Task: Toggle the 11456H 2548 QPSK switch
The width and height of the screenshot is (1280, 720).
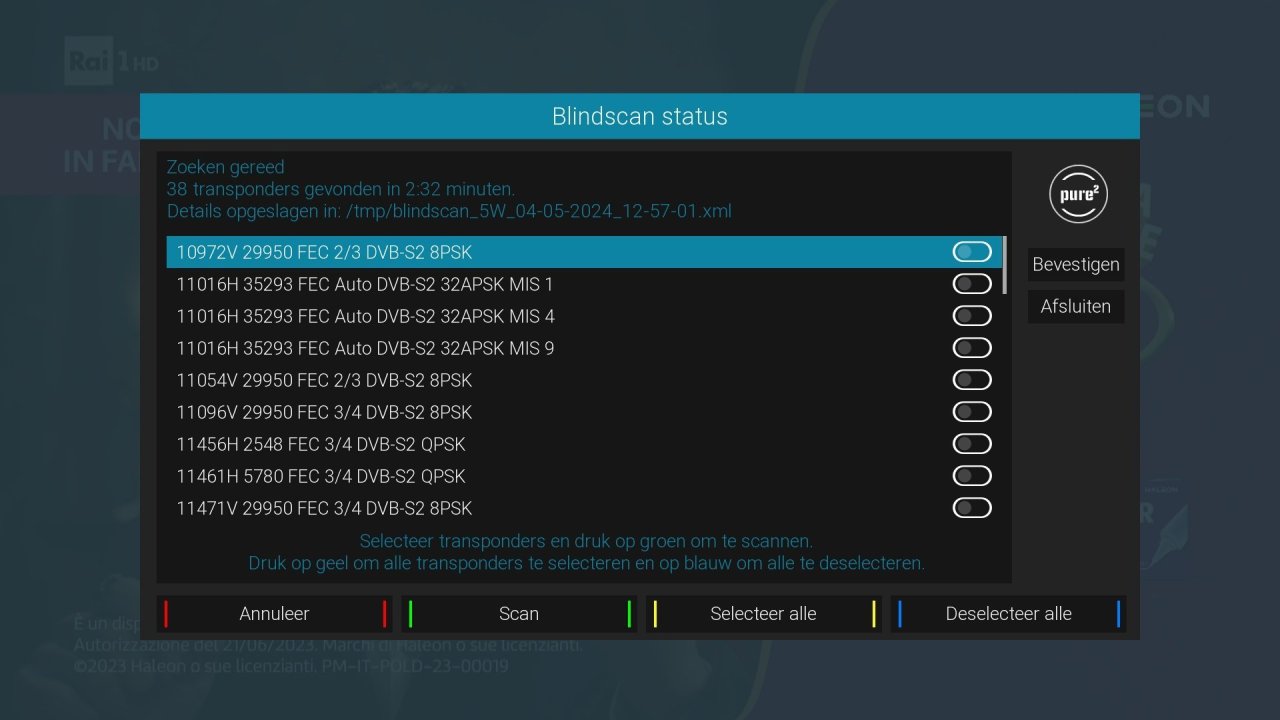Action: coord(971,443)
